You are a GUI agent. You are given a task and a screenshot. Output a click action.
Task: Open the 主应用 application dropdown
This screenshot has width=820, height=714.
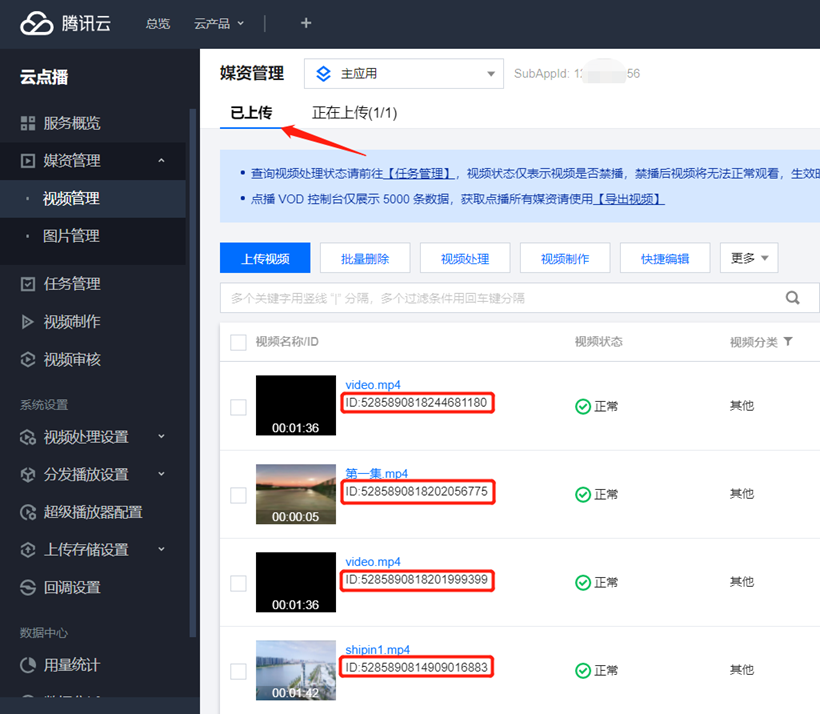pyautogui.click(x=403, y=73)
